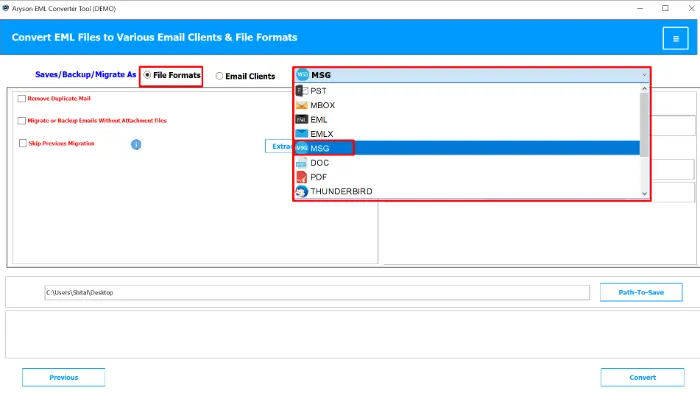Click the black EML icon
The height and width of the screenshot is (396, 700).
[302, 120]
